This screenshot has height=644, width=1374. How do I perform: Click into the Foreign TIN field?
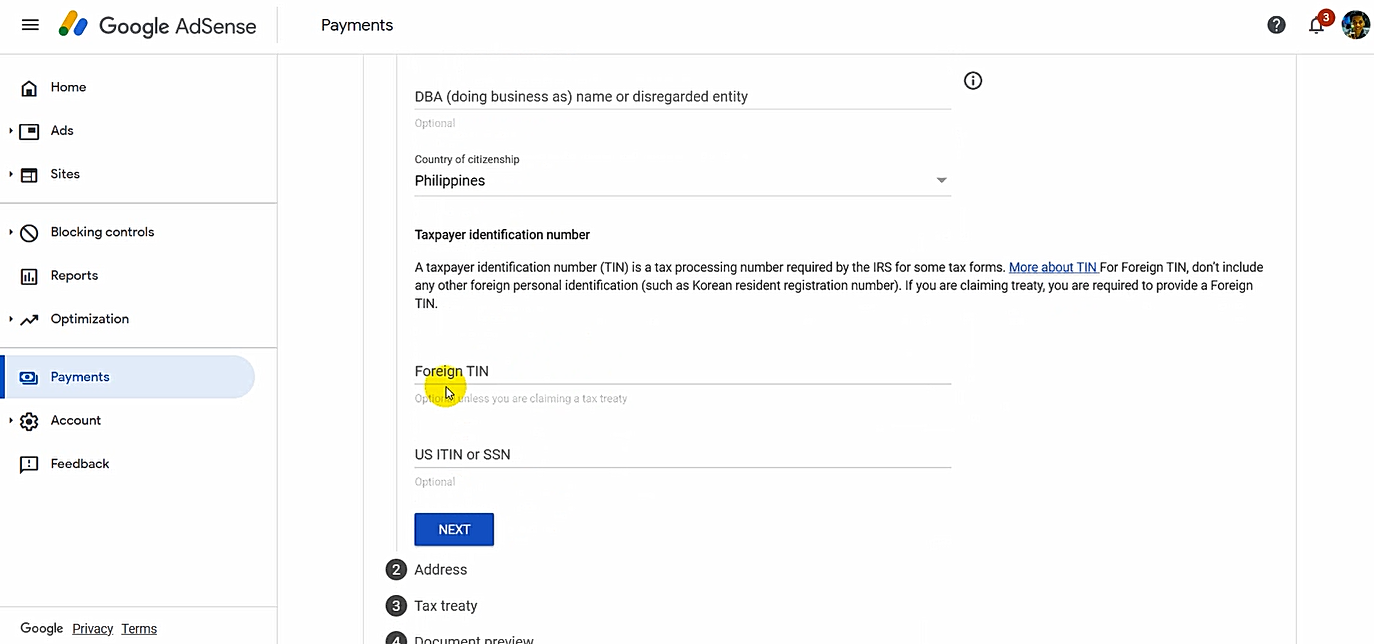click(x=682, y=371)
